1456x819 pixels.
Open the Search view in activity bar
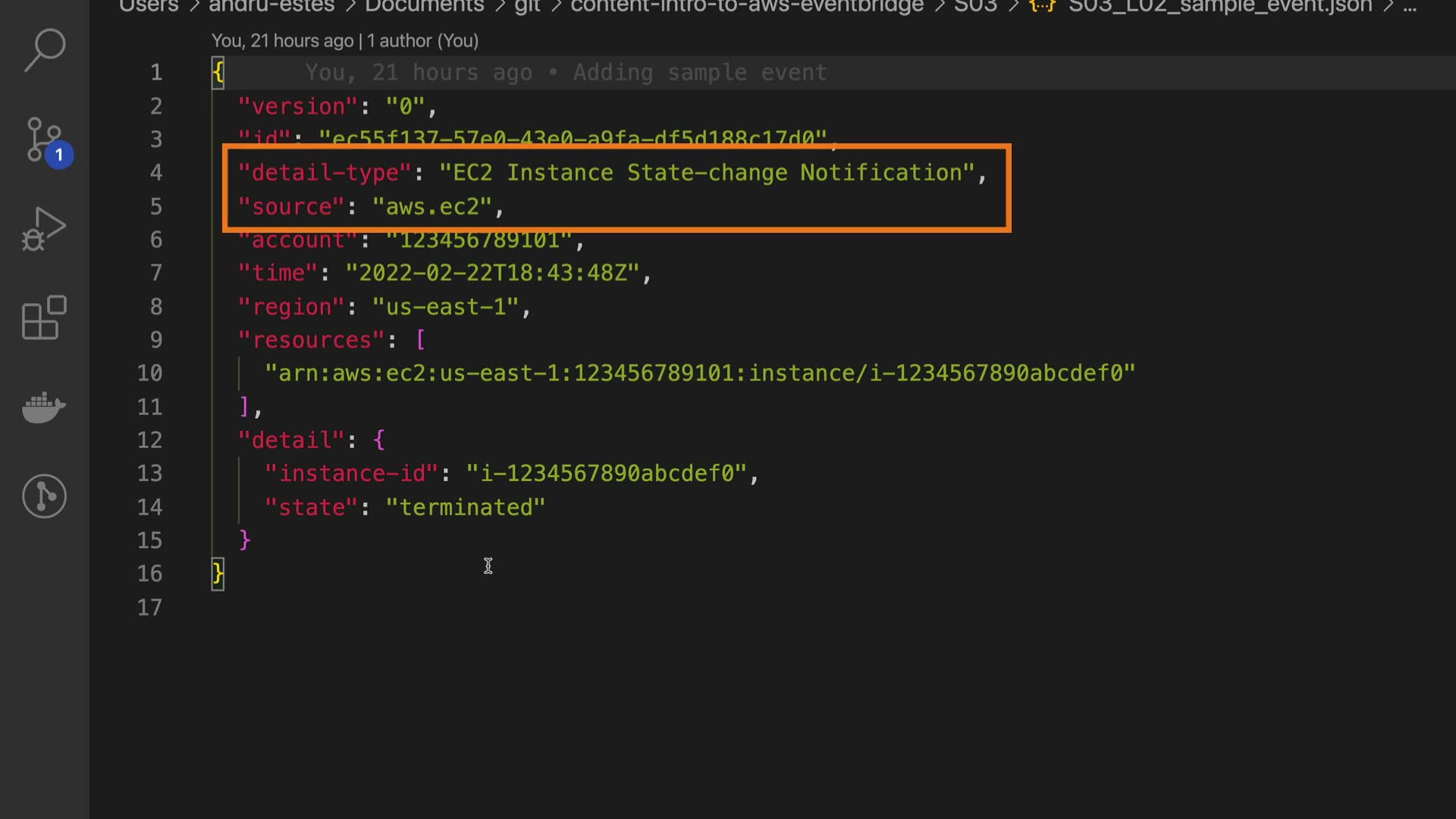click(44, 50)
